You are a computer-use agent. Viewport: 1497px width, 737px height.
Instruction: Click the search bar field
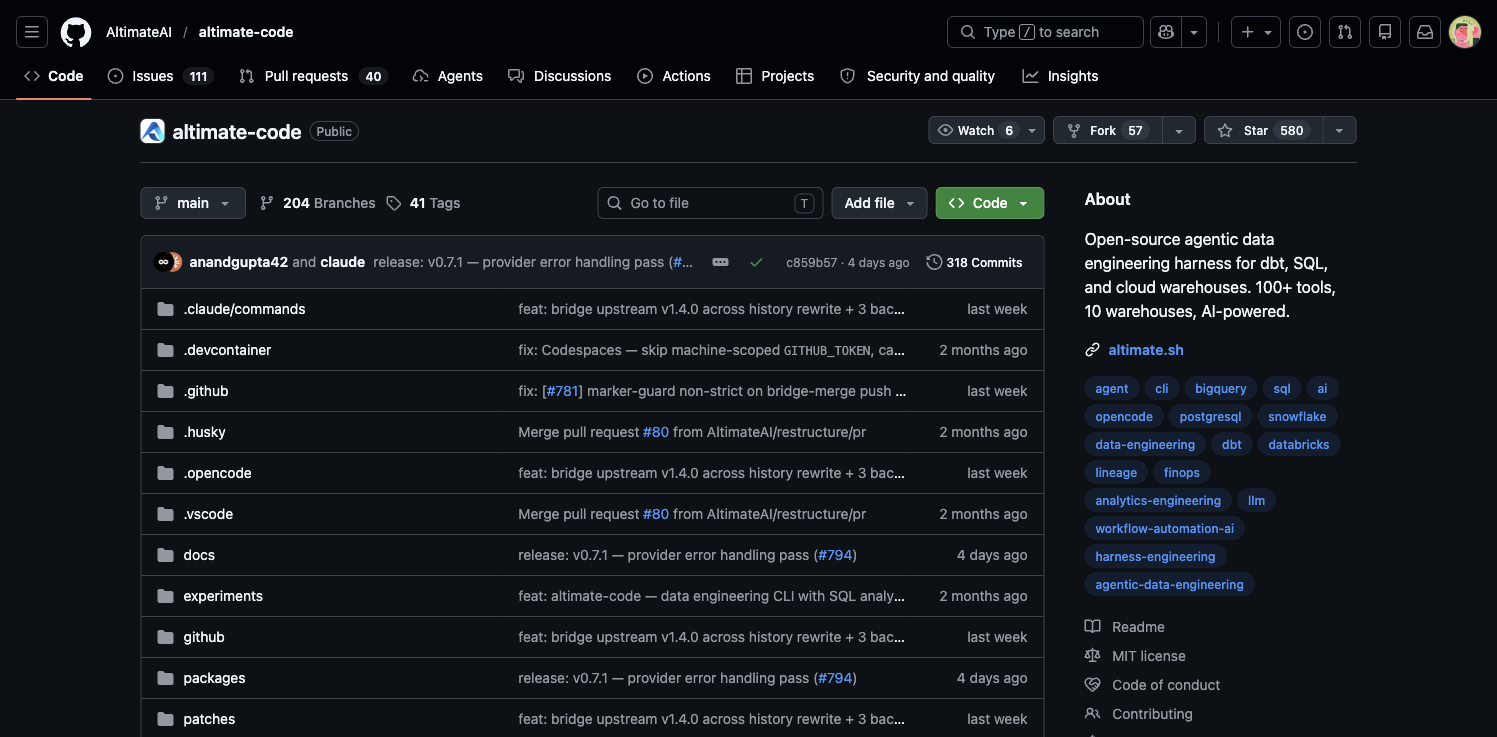(x=1045, y=32)
